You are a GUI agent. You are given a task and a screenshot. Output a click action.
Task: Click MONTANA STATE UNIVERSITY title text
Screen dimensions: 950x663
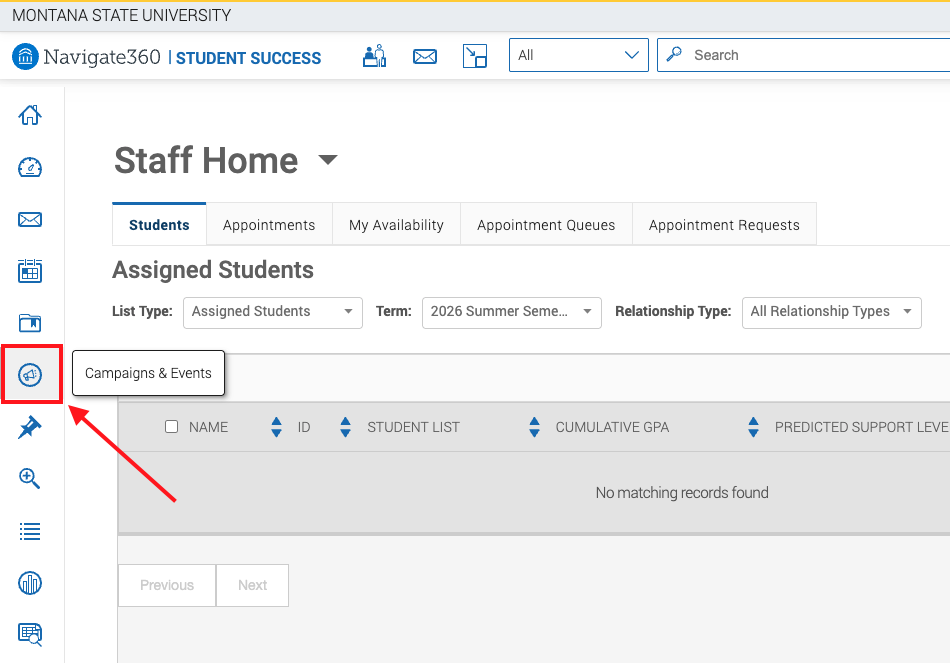(121, 15)
